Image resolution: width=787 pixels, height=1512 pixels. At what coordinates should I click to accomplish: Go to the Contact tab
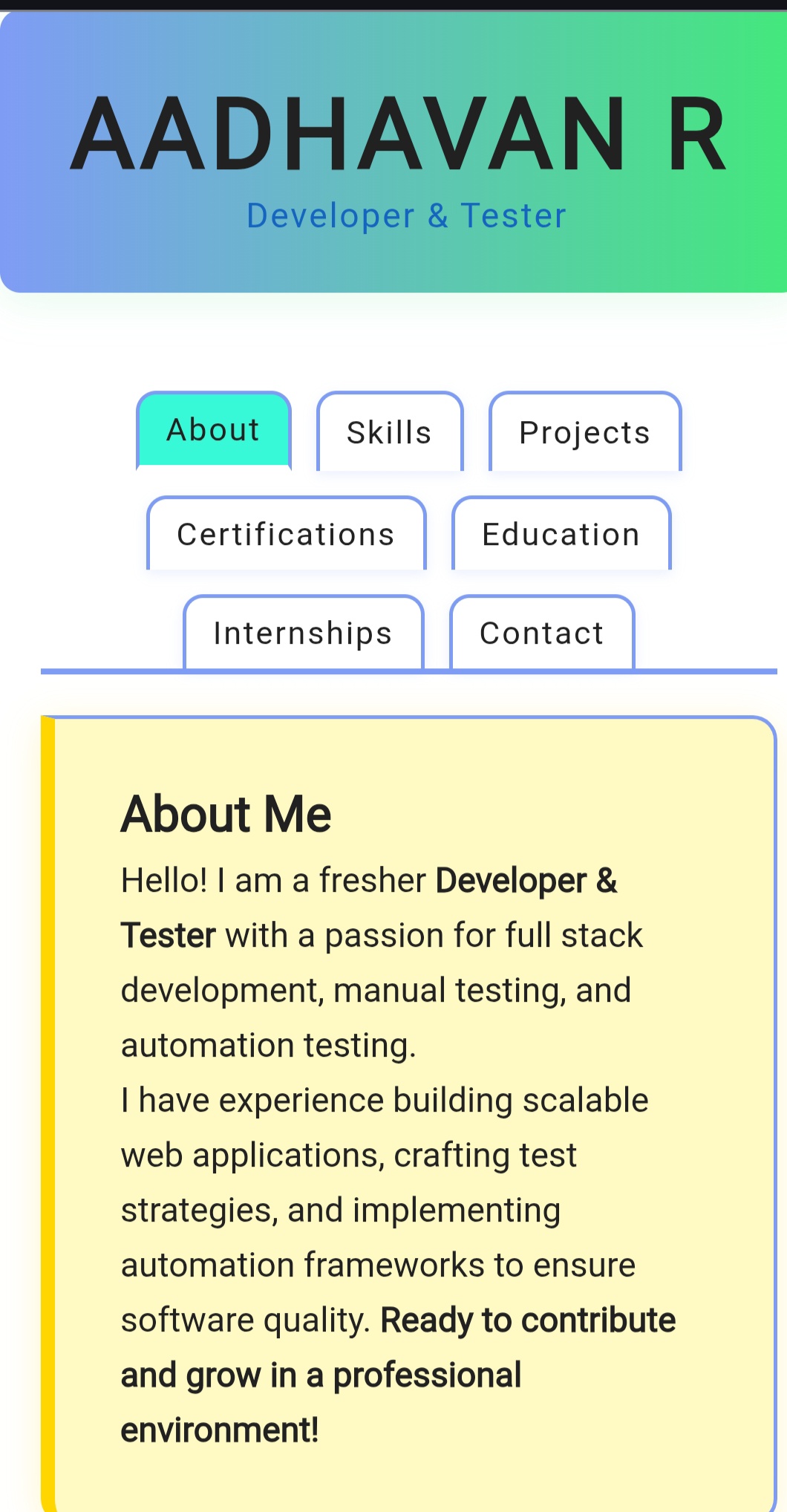pos(541,633)
